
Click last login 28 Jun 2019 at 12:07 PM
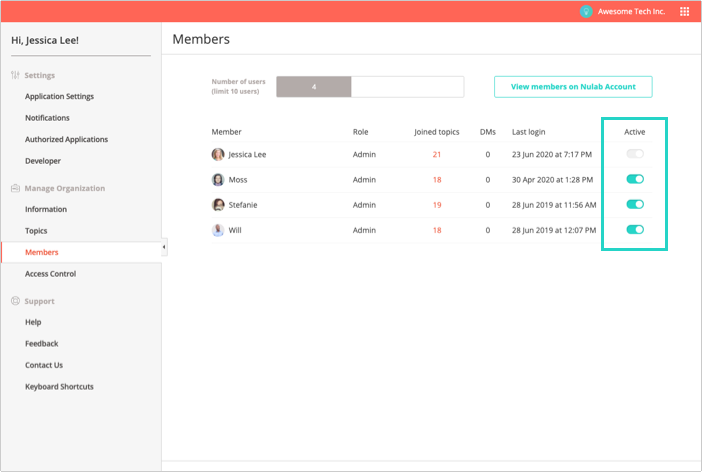[x=554, y=230]
